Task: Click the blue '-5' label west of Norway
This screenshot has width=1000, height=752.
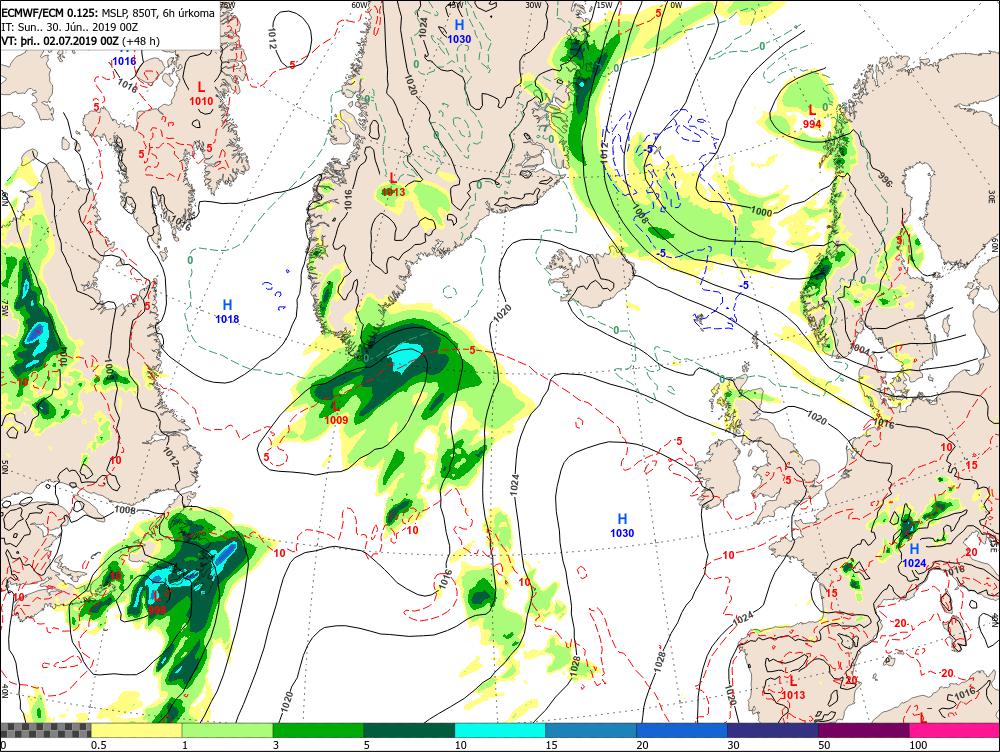Action: tap(744, 285)
